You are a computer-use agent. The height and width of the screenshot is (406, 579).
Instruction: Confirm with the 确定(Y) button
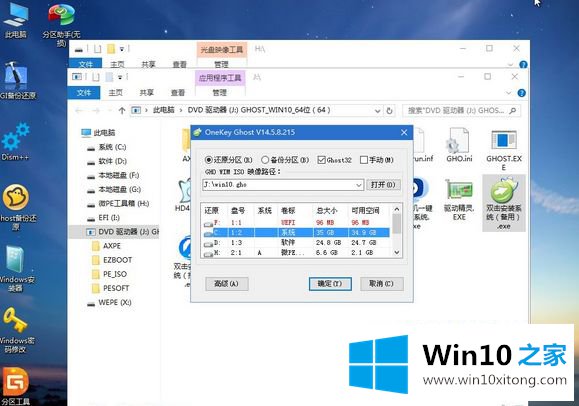click(x=330, y=284)
